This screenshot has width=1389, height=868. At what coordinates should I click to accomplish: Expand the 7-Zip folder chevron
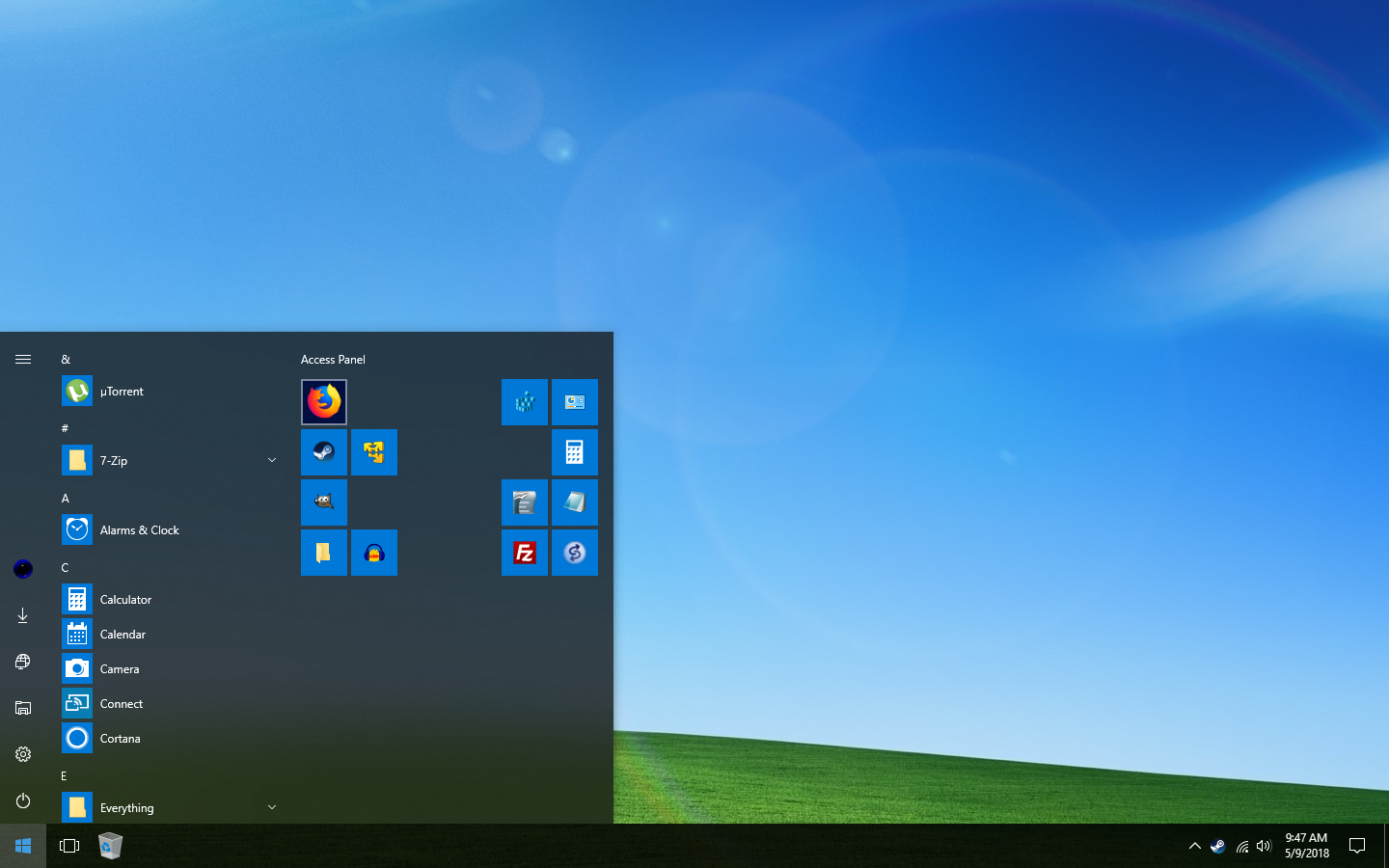[x=272, y=461]
